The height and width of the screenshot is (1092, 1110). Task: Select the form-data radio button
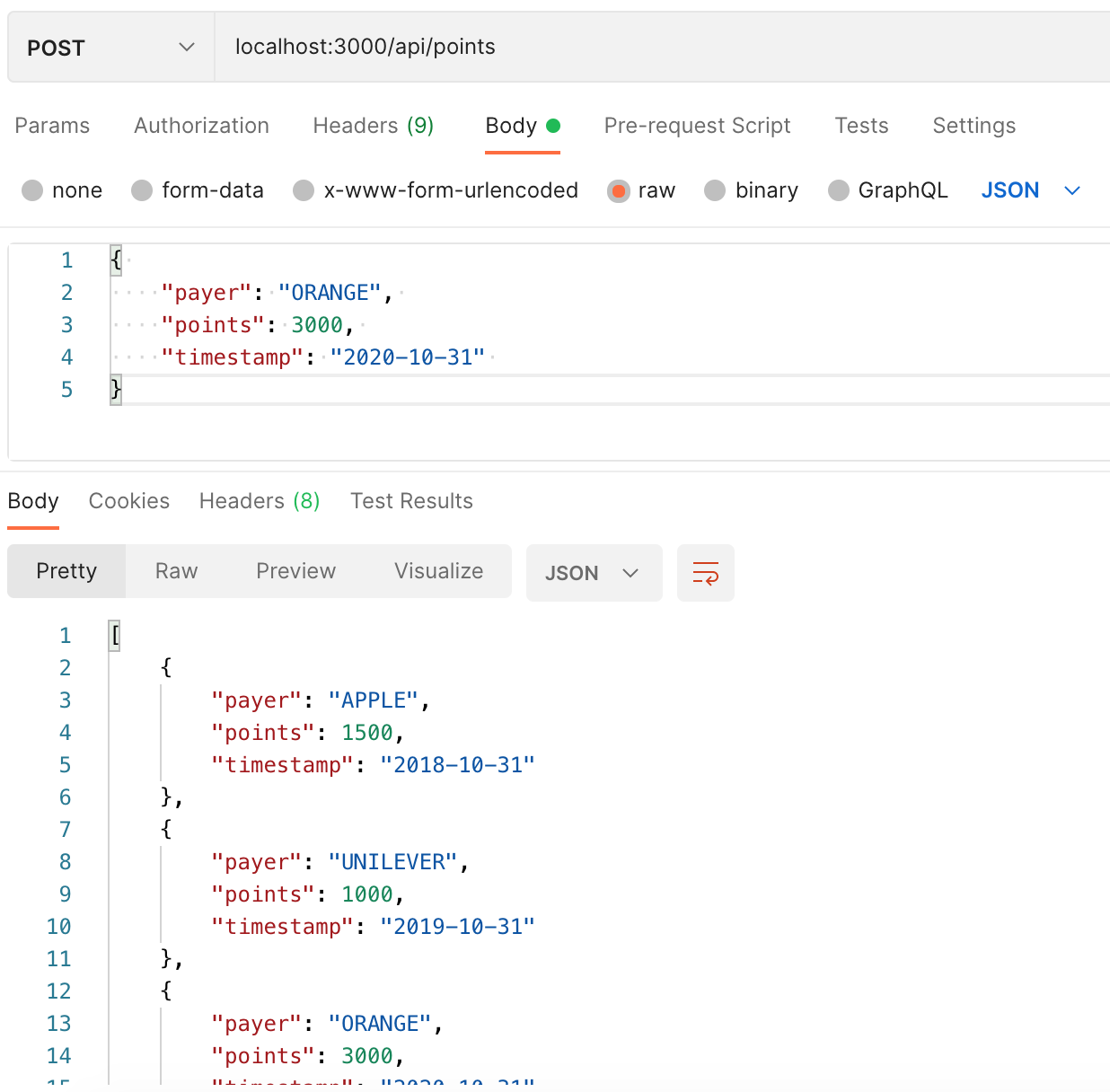tap(142, 190)
